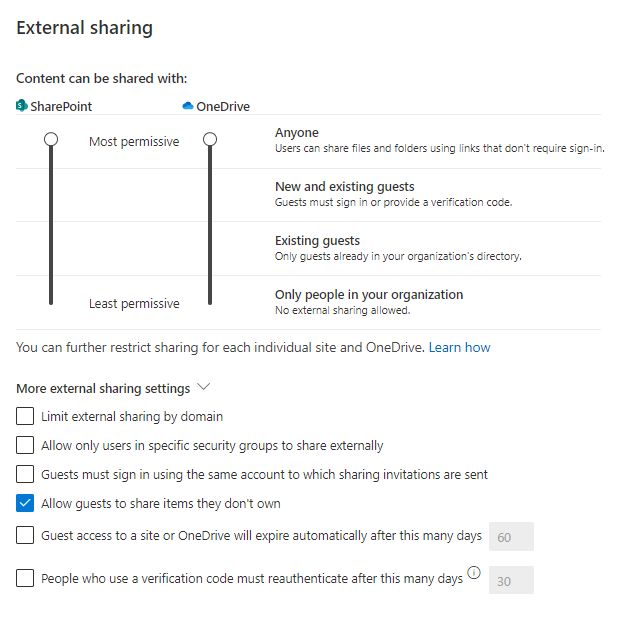Click the OneDrive cloud icon
This screenshot has width=626, height=617.
[x=187, y=106]
